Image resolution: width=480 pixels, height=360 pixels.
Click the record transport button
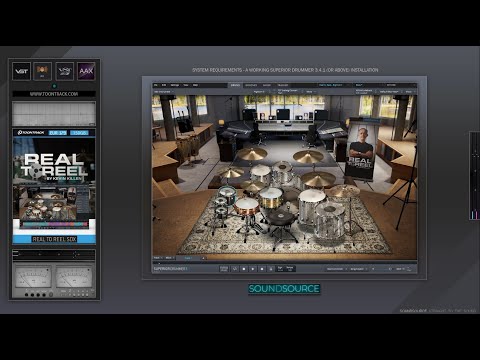point(262,269)
